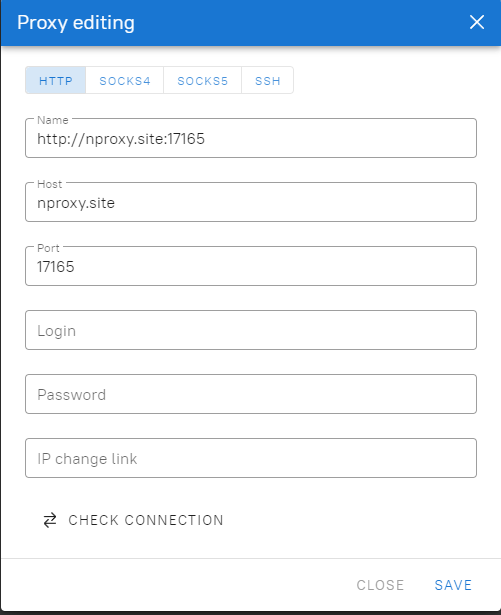Screen dimensions: 501x615
Task: Focus the IP change link field
Action: pos(251,458)
